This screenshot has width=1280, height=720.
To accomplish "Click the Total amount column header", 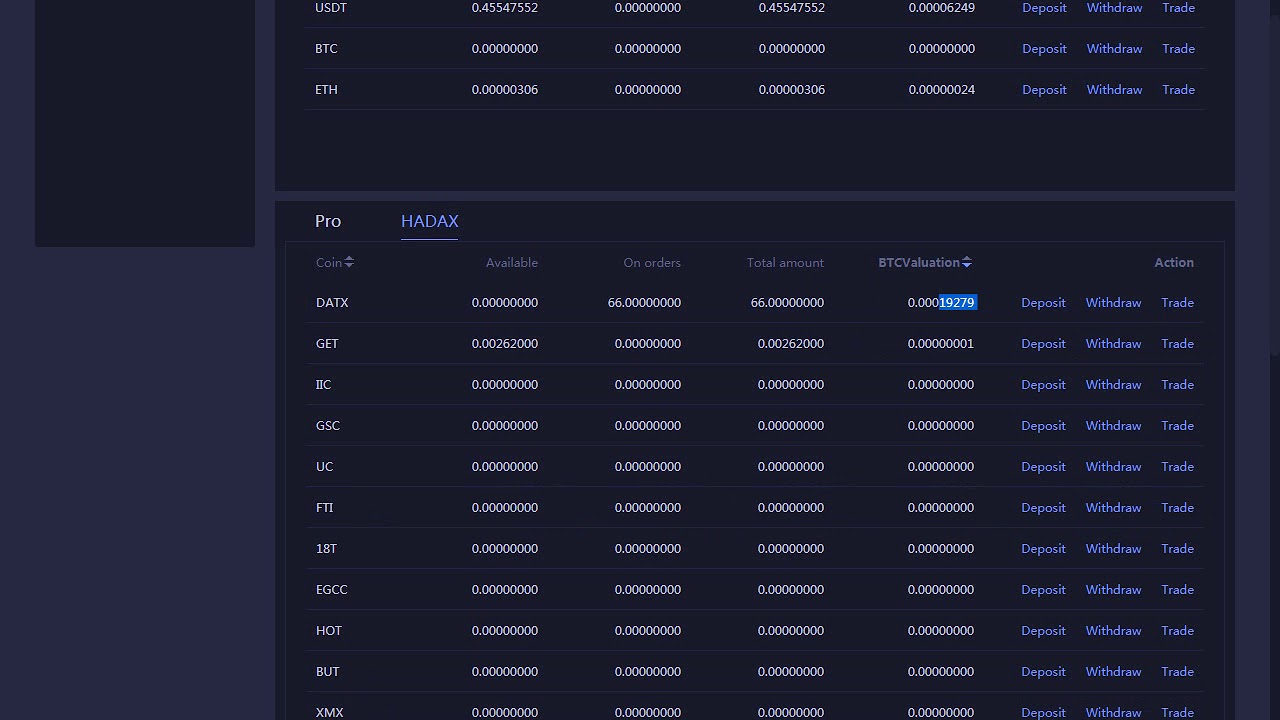I will 785,262.
